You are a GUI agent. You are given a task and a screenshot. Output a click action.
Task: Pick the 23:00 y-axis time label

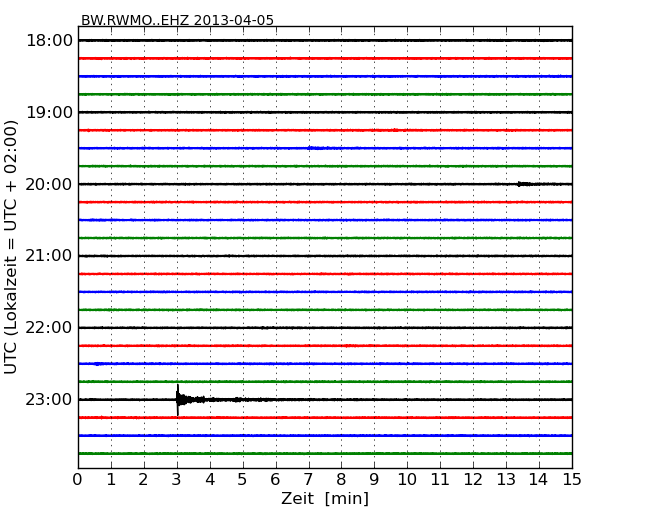(x=49, y=399)
